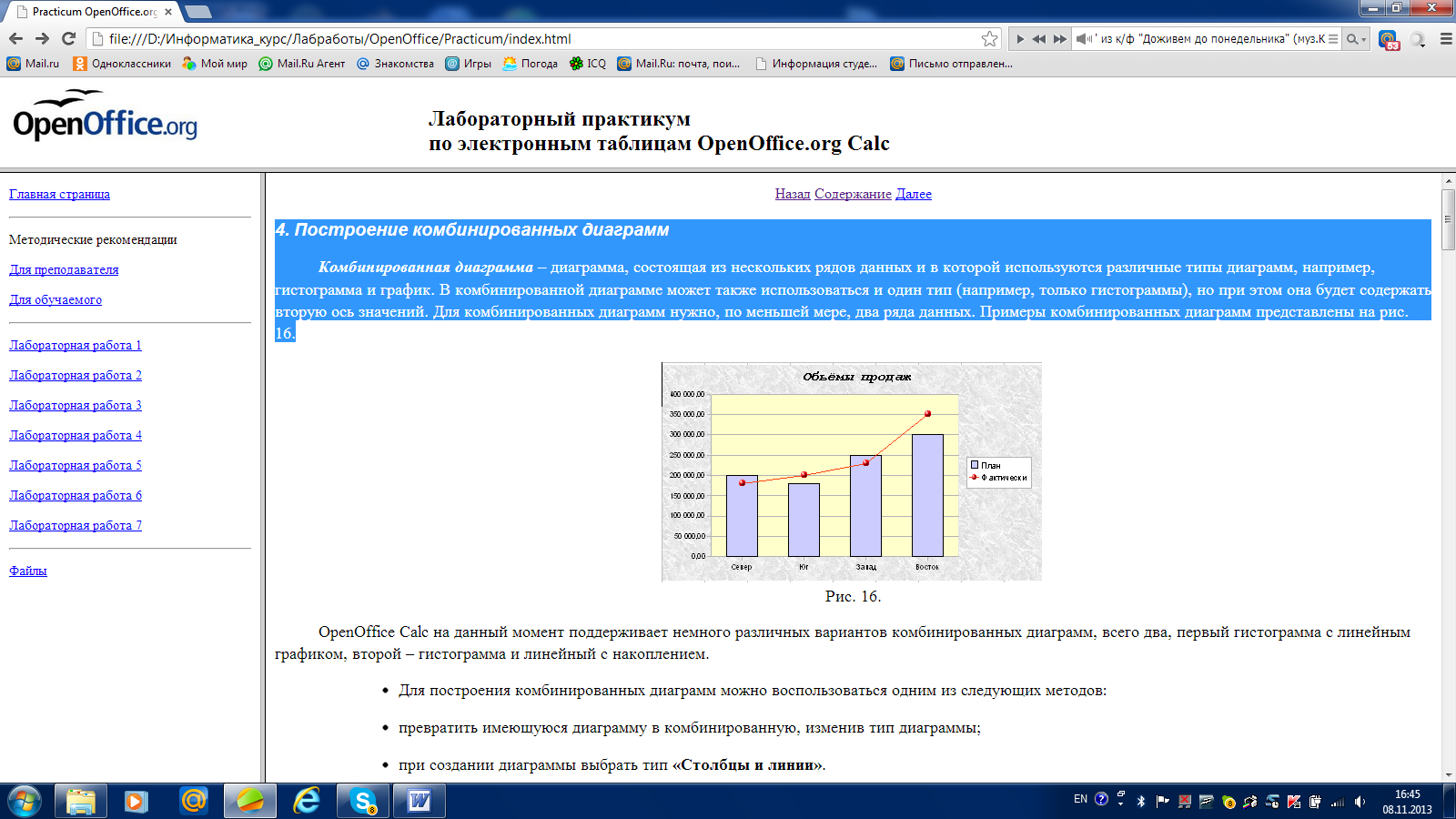Open Лабораторная работа 1
This screenshot has height=819, width=1456.
click(x=76, y=345)
